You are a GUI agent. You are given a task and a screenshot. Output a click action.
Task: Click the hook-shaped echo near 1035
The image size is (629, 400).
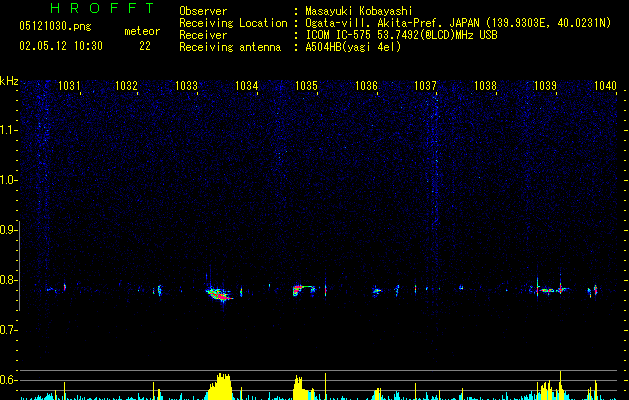coord(304,290)
